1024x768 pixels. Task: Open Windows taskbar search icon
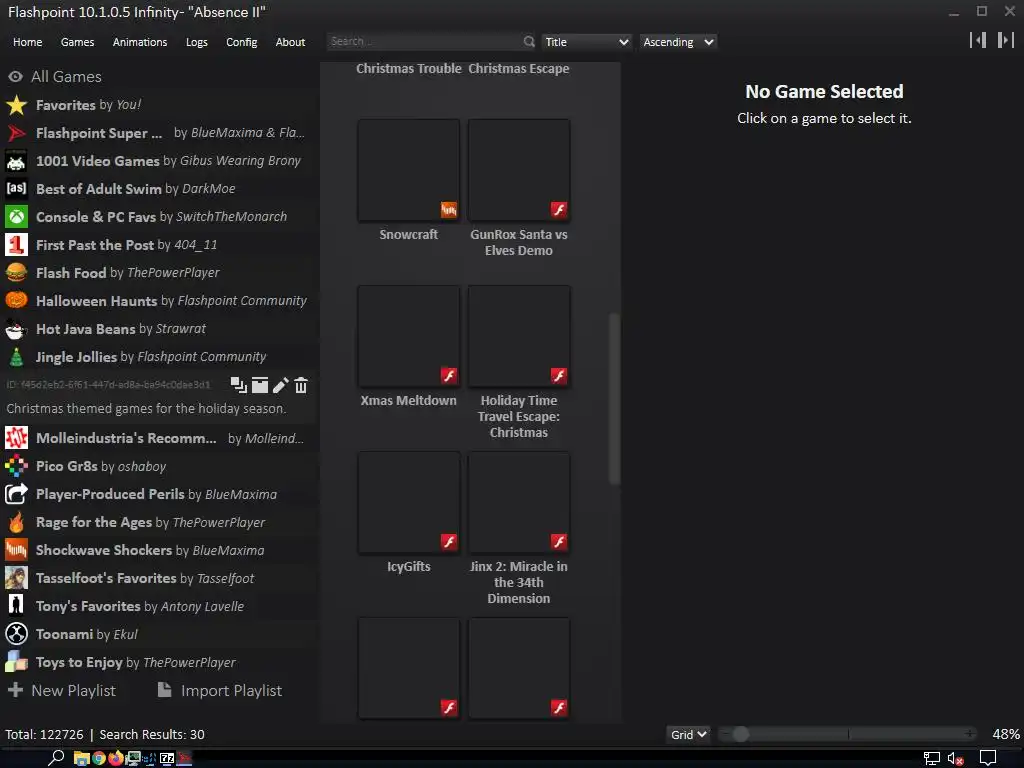pyautogui.click(x=56, y=758)
